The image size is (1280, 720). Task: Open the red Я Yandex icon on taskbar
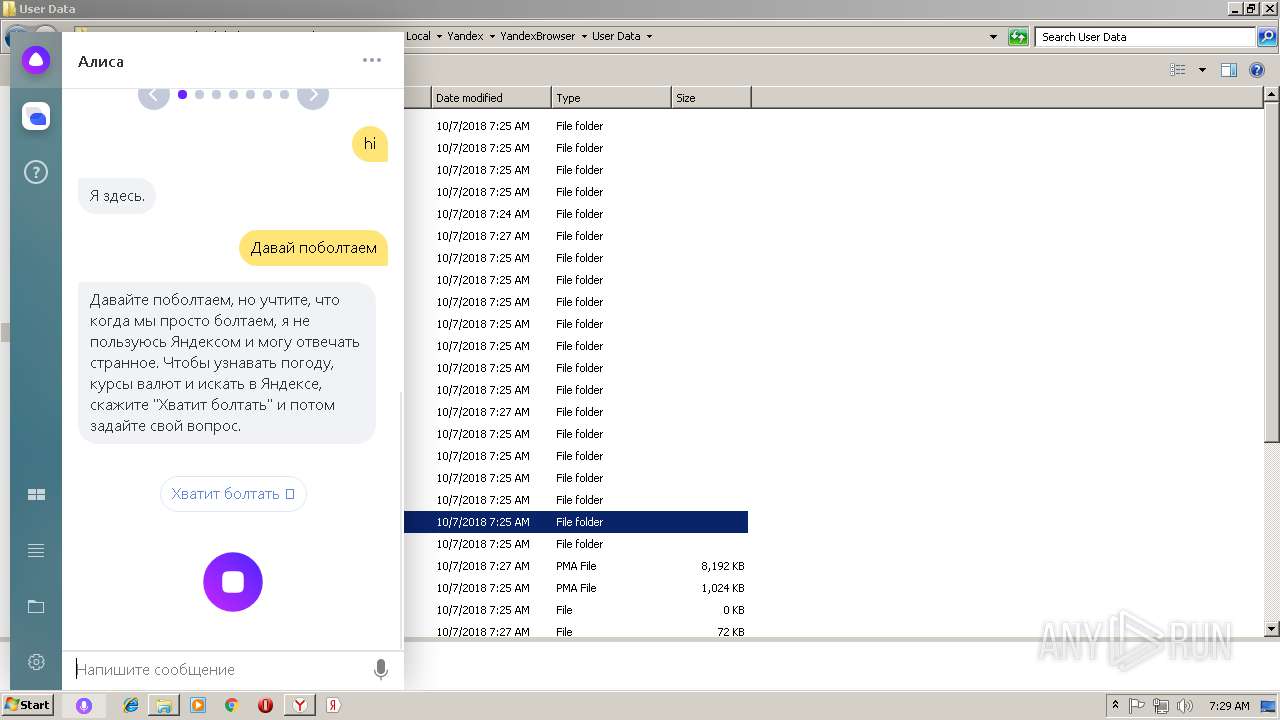point(333,705)
